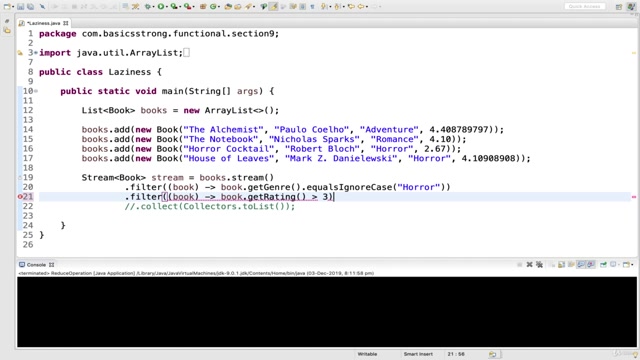Click the 'Writable' status bar entry
The height and width of the screenshot is (360, 640).
click(367, 354)
